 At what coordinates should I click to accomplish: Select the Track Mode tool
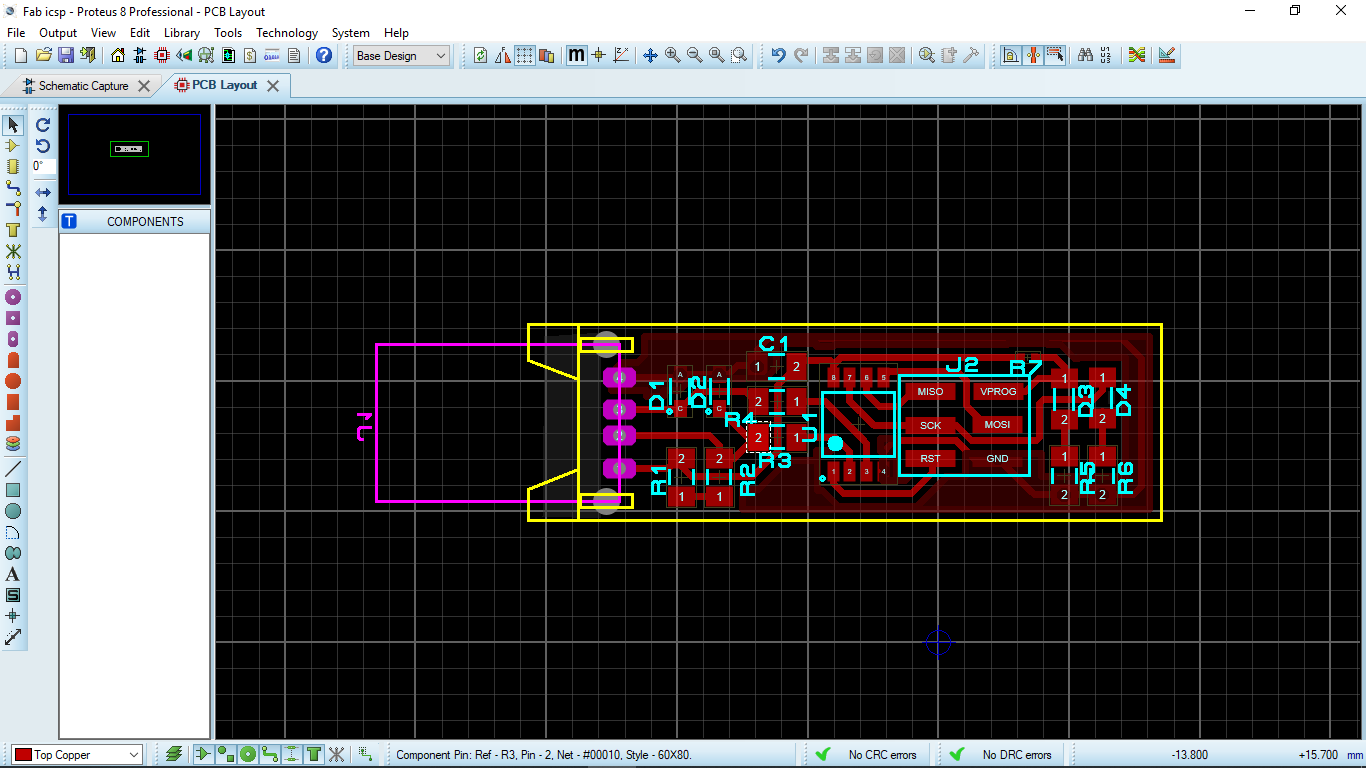tap(13, 188)
